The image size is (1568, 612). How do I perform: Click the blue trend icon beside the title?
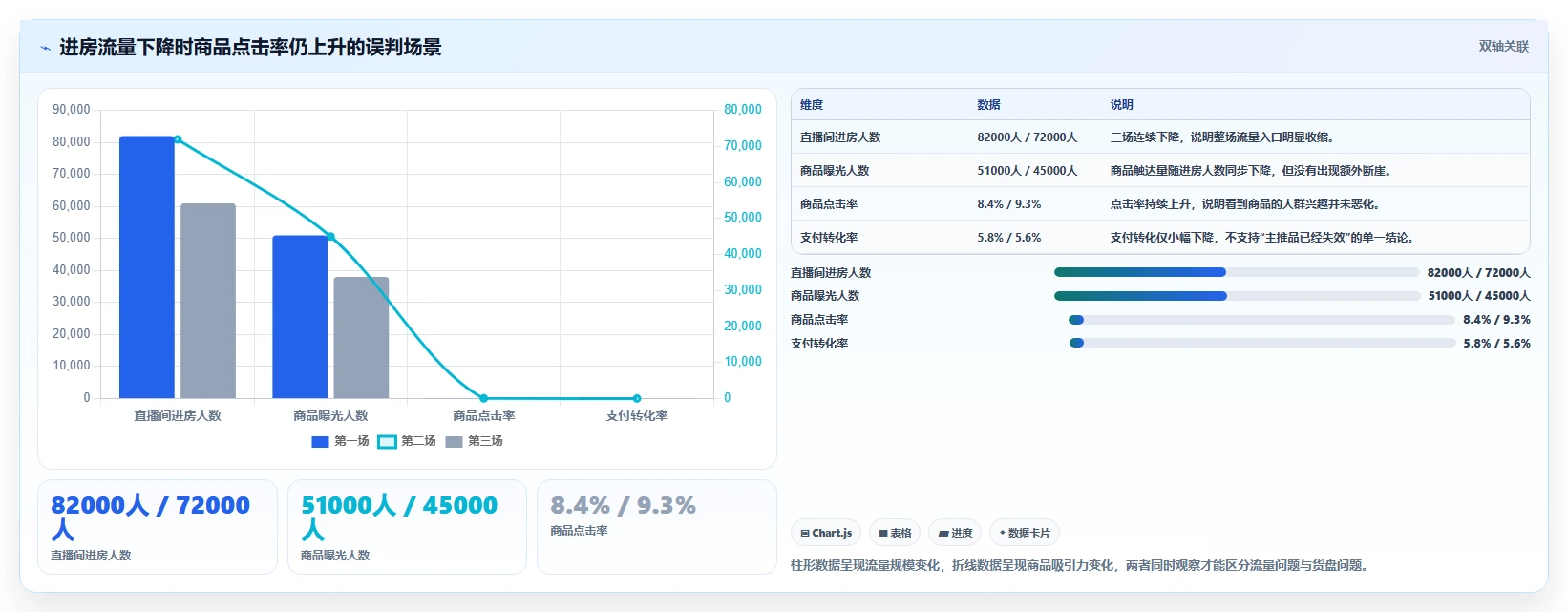pyautogui.click(x=45, y=48)
